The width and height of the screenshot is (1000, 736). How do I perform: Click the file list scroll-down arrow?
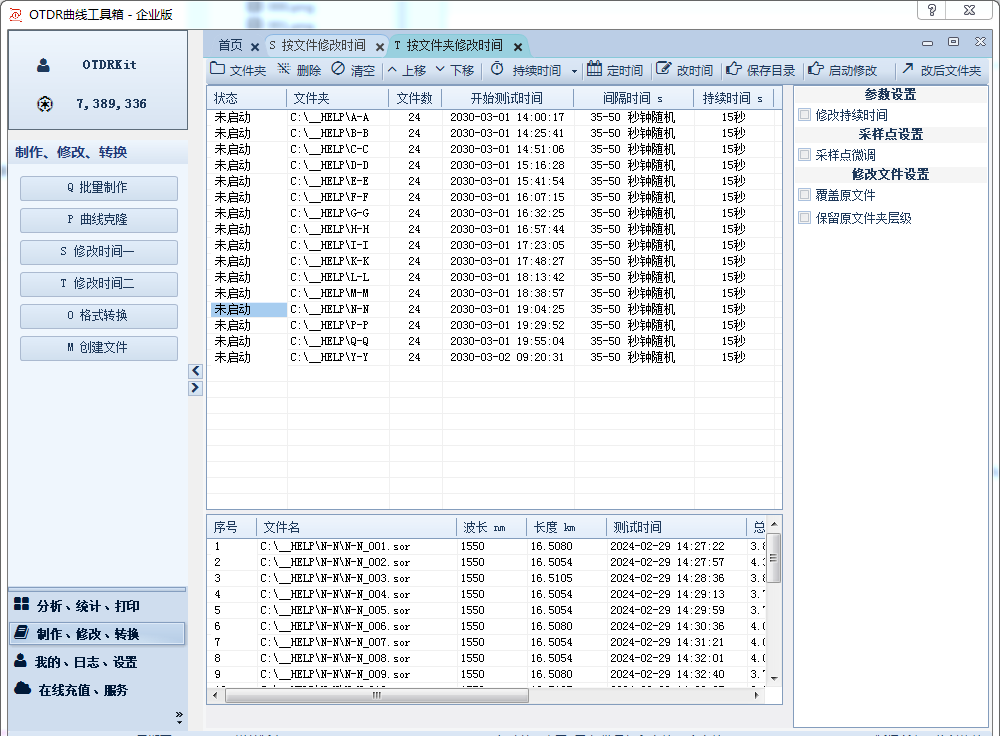click(x=774, y=679)
